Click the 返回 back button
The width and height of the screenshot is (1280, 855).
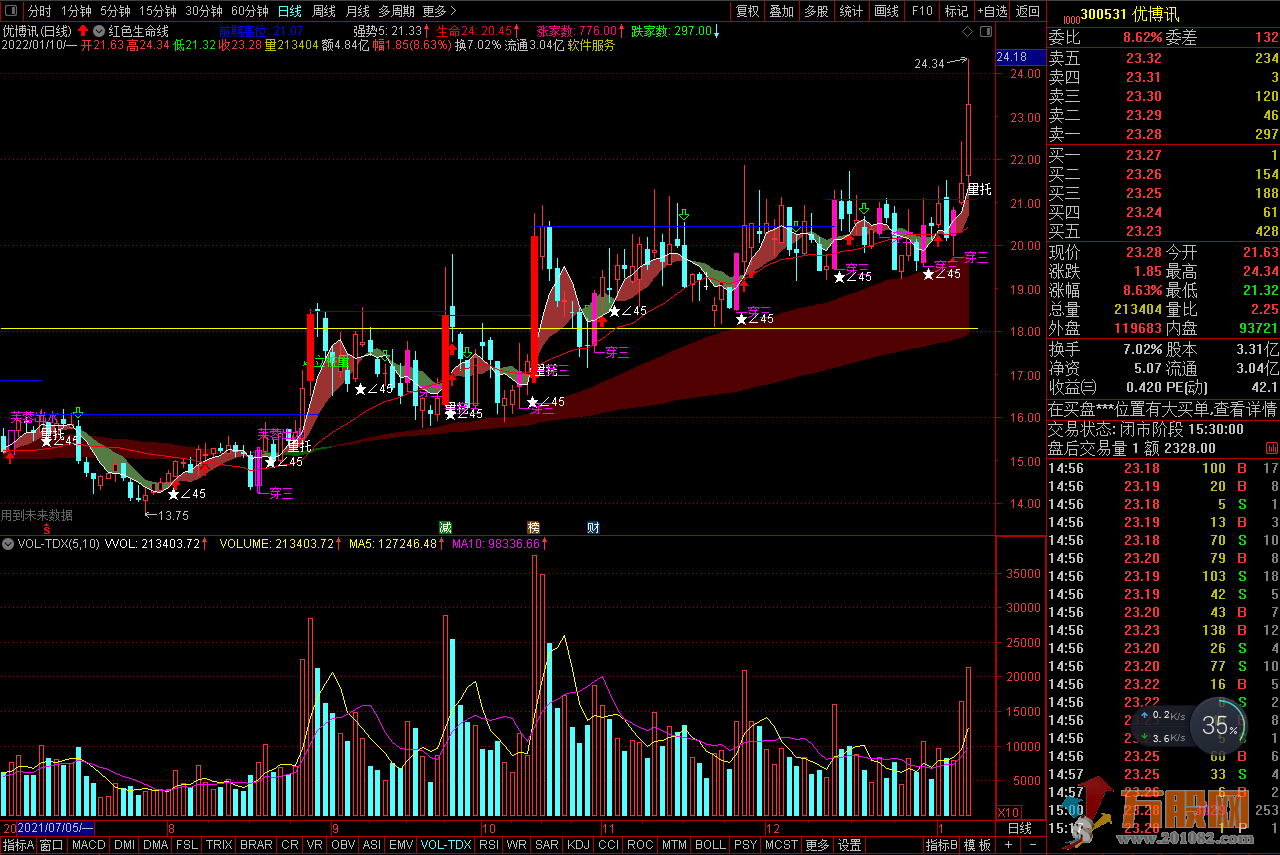[x=1027, y=11]
